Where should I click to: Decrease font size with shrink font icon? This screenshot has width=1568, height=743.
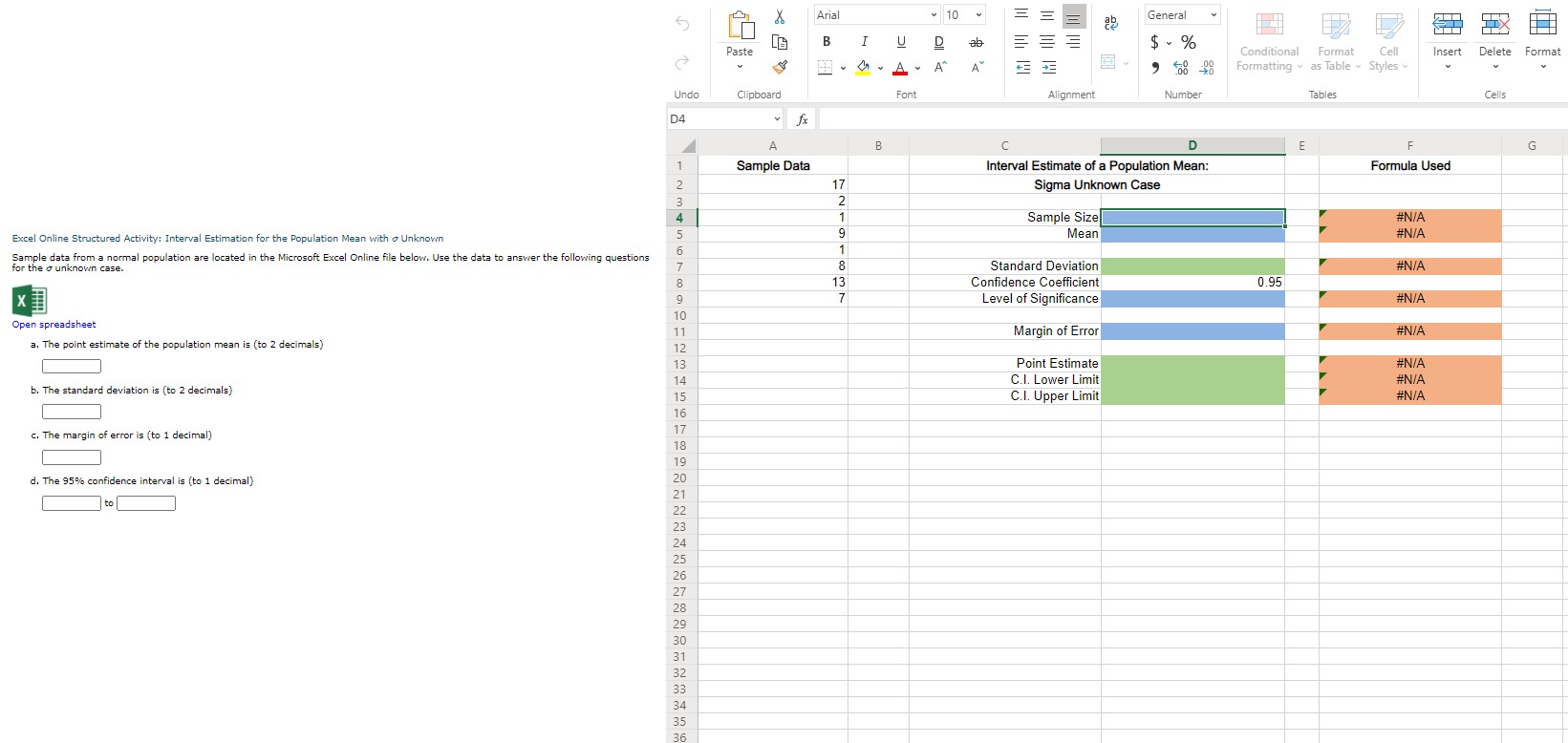pos(977,67)
